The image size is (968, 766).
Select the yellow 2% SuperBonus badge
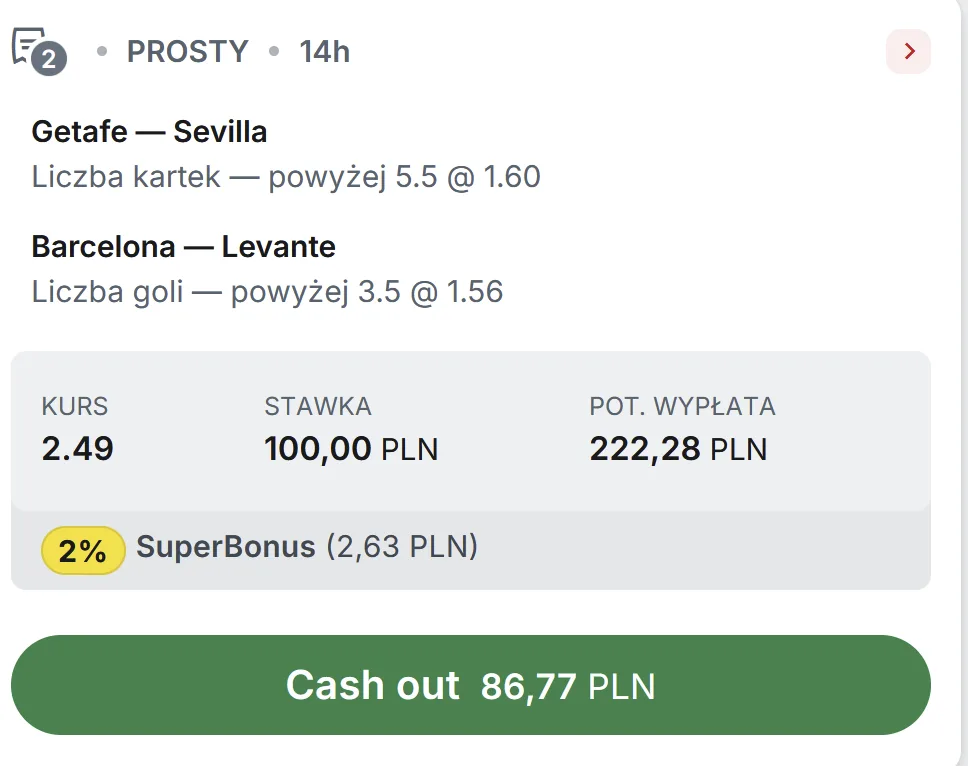point(82,549)
